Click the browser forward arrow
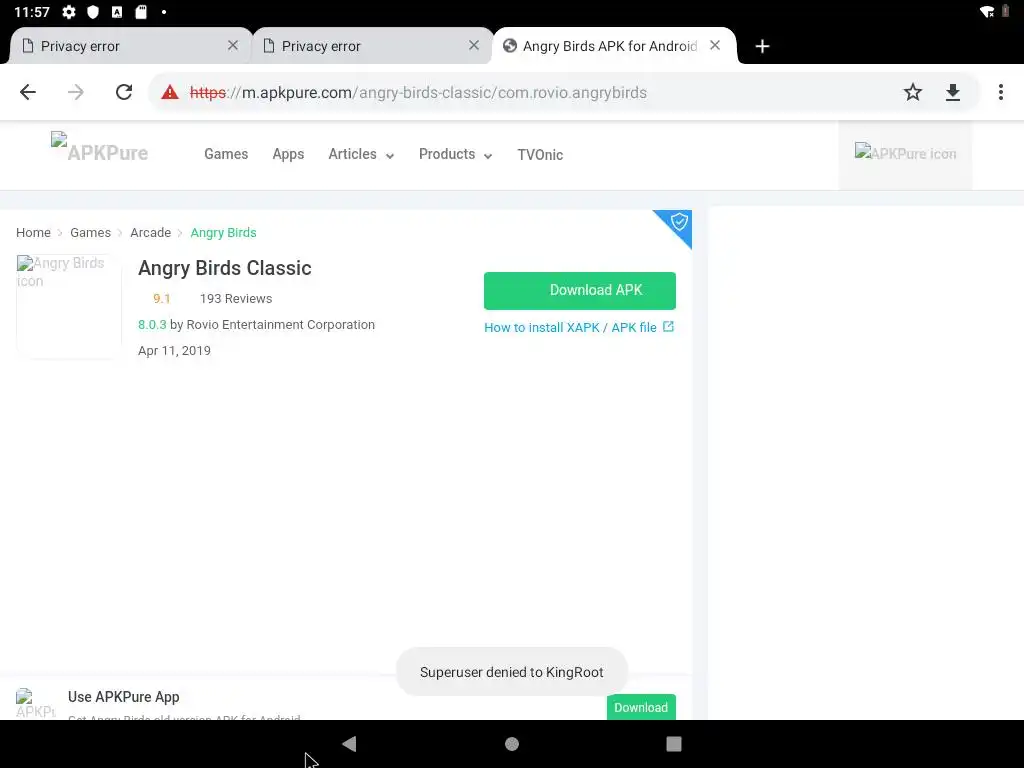 [76, 92]
